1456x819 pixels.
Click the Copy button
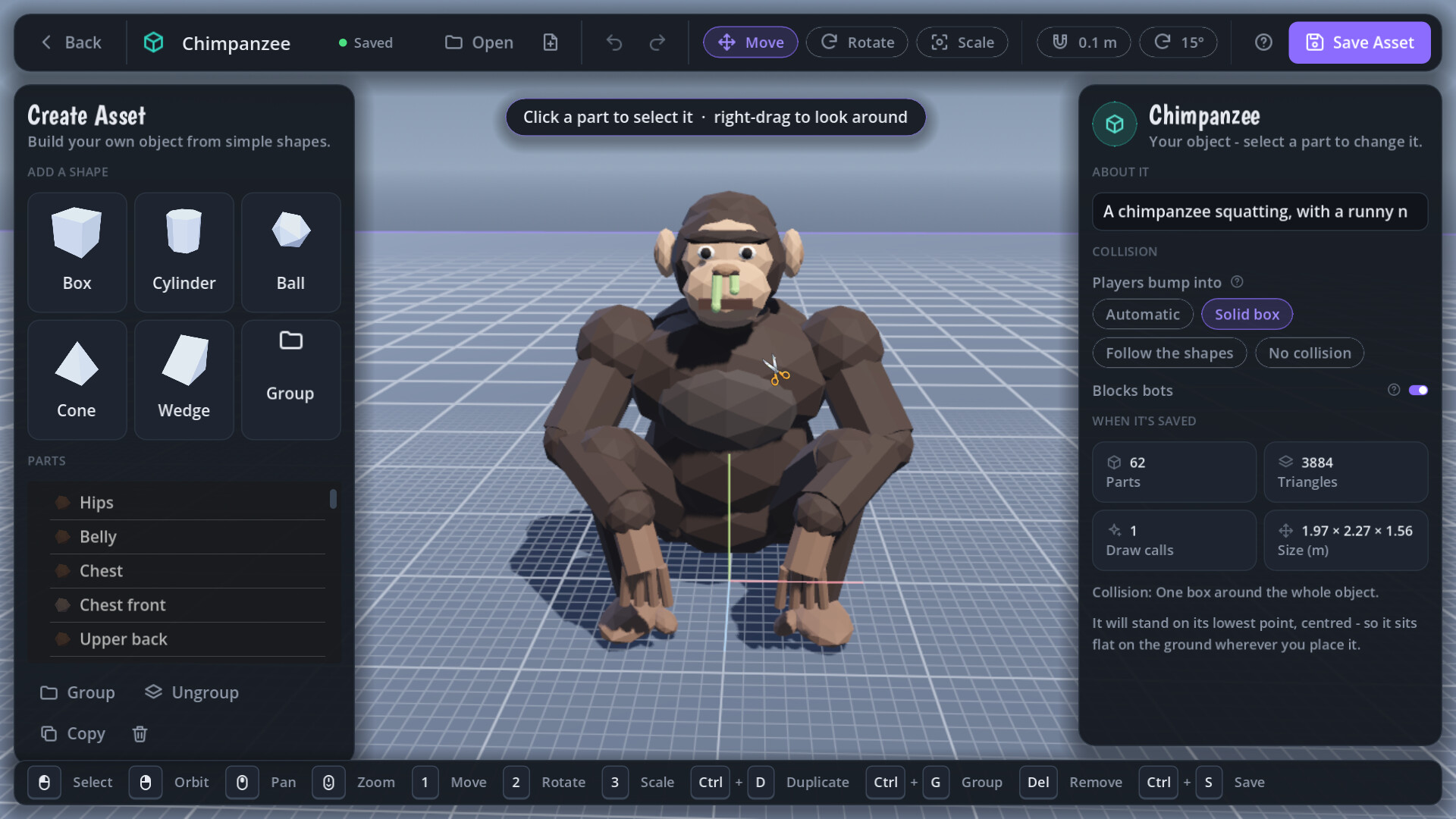73,733
